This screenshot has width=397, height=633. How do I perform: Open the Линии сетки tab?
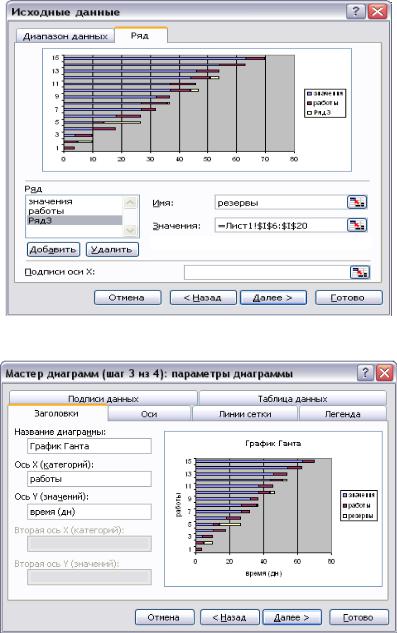(245, 414)
